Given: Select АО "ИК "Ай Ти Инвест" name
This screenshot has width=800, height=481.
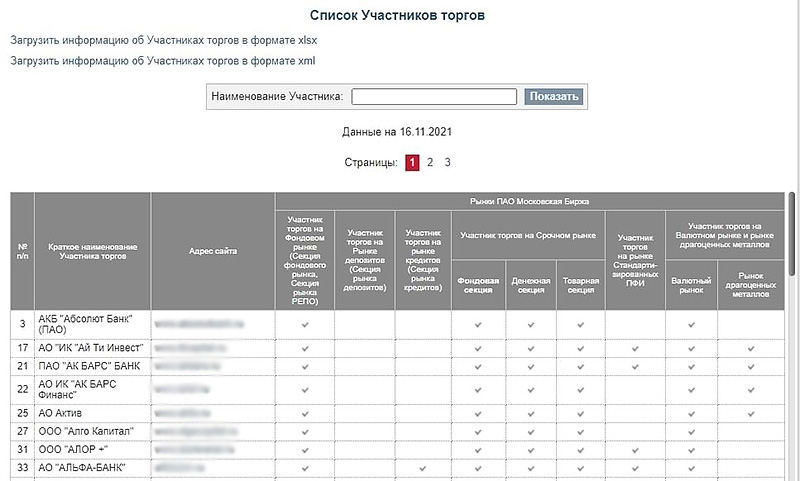Looking at the screenshot, I should click(x=93, y=348).
